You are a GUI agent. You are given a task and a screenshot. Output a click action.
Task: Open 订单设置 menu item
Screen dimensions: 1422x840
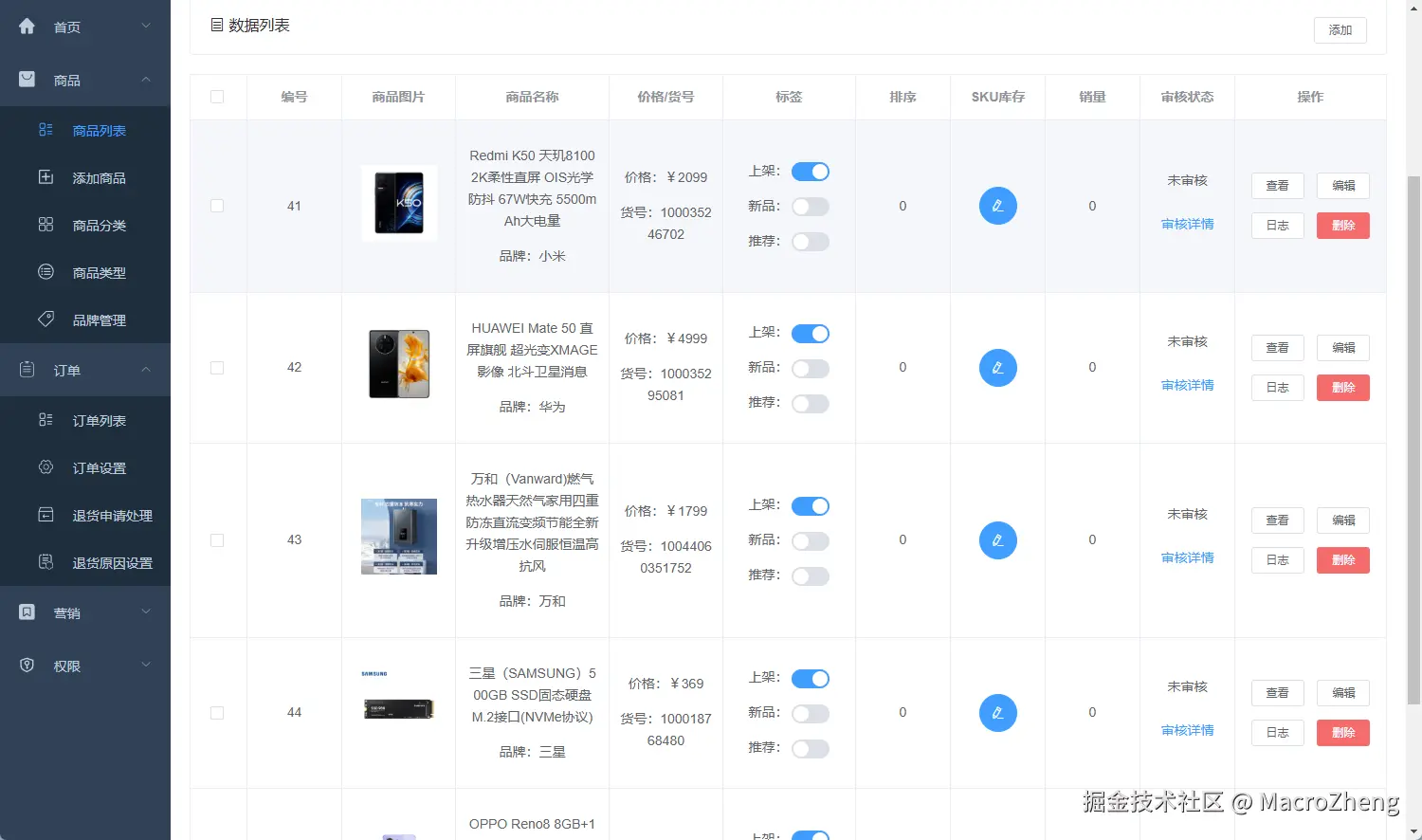click(85, 468)
